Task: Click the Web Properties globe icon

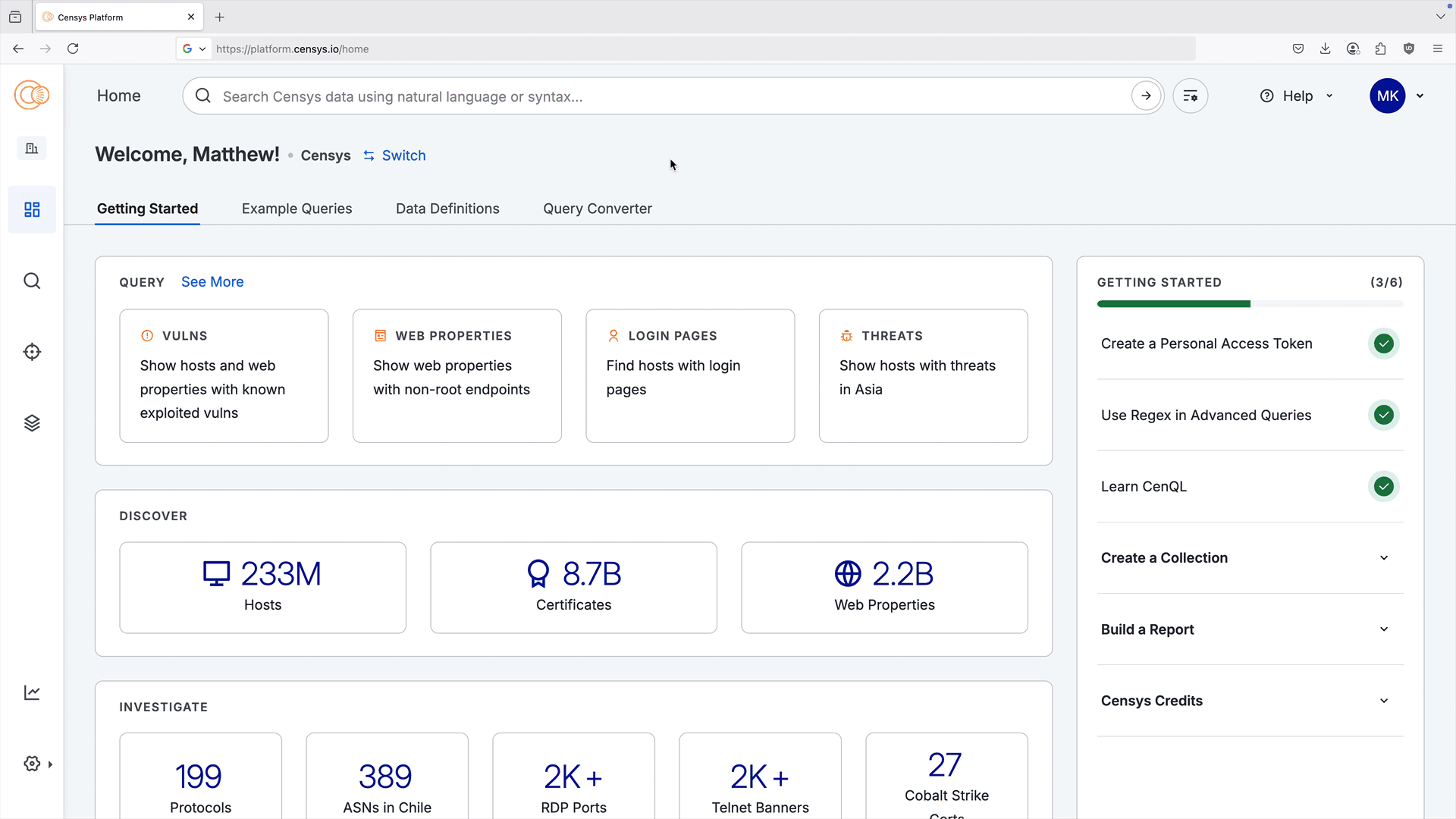Action: [x=848, y=574]
